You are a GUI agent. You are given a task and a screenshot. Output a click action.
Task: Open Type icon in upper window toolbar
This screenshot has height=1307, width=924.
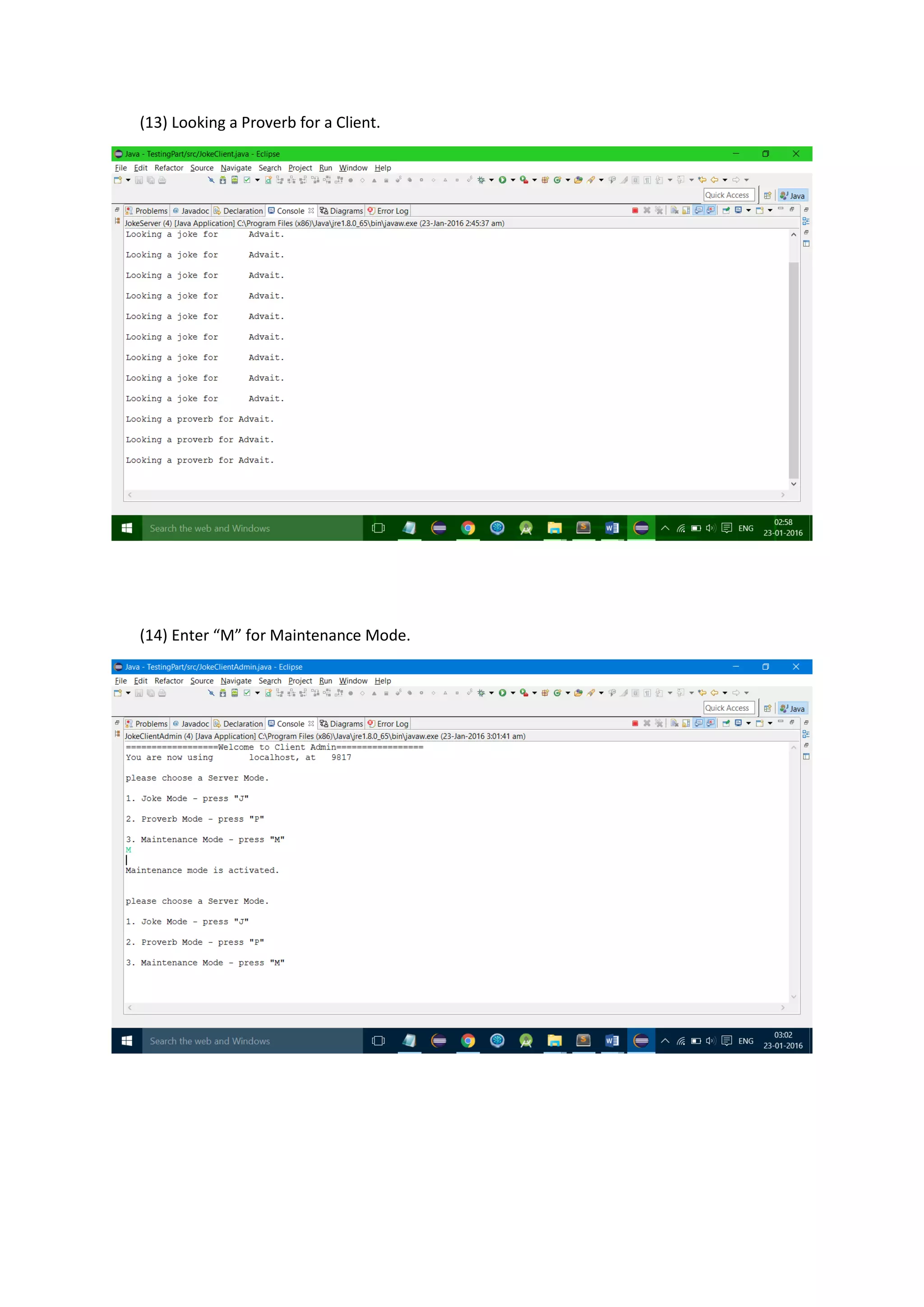(578, 180)
